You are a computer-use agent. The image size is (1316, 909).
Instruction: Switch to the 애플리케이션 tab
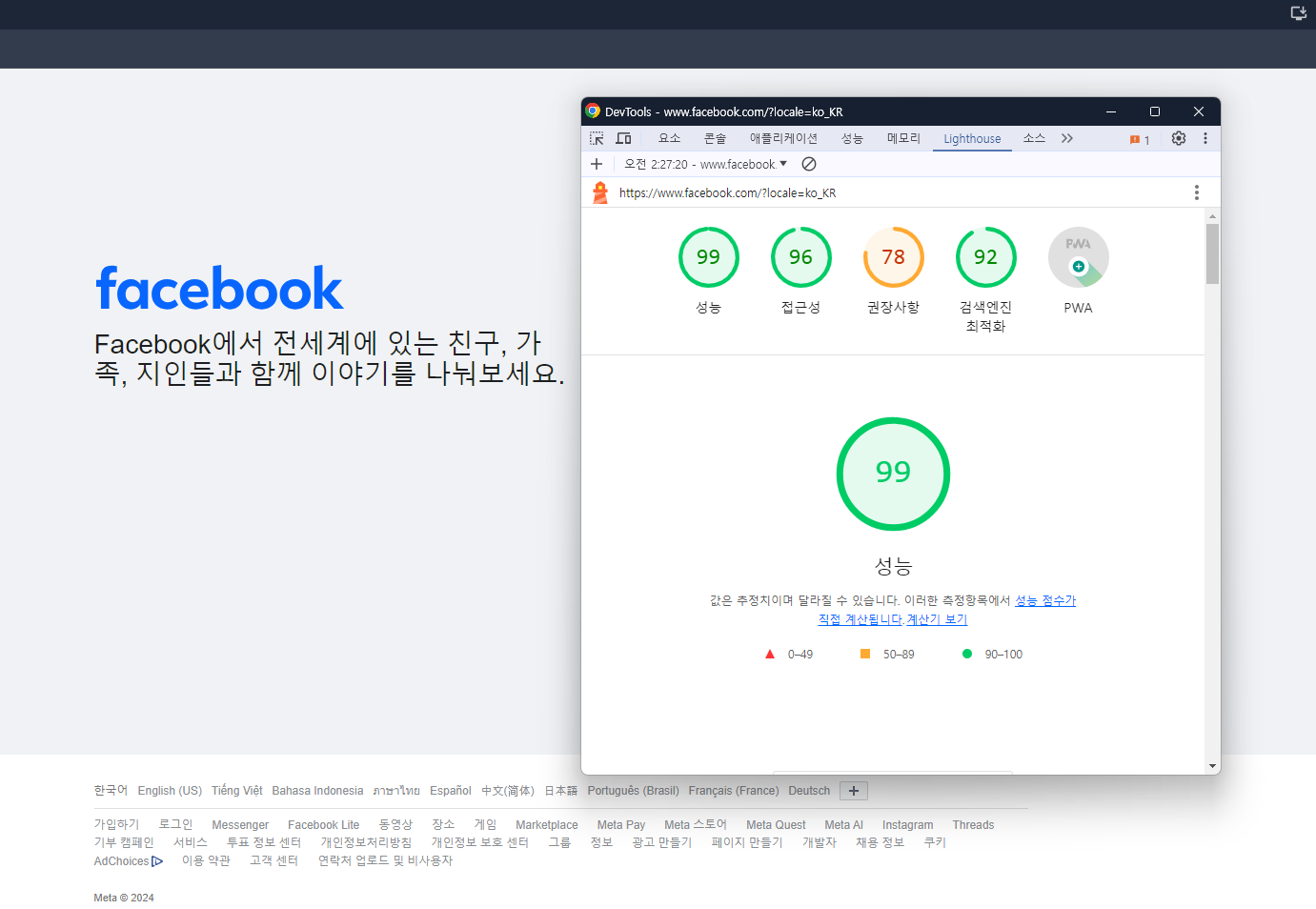pos(783,138)
